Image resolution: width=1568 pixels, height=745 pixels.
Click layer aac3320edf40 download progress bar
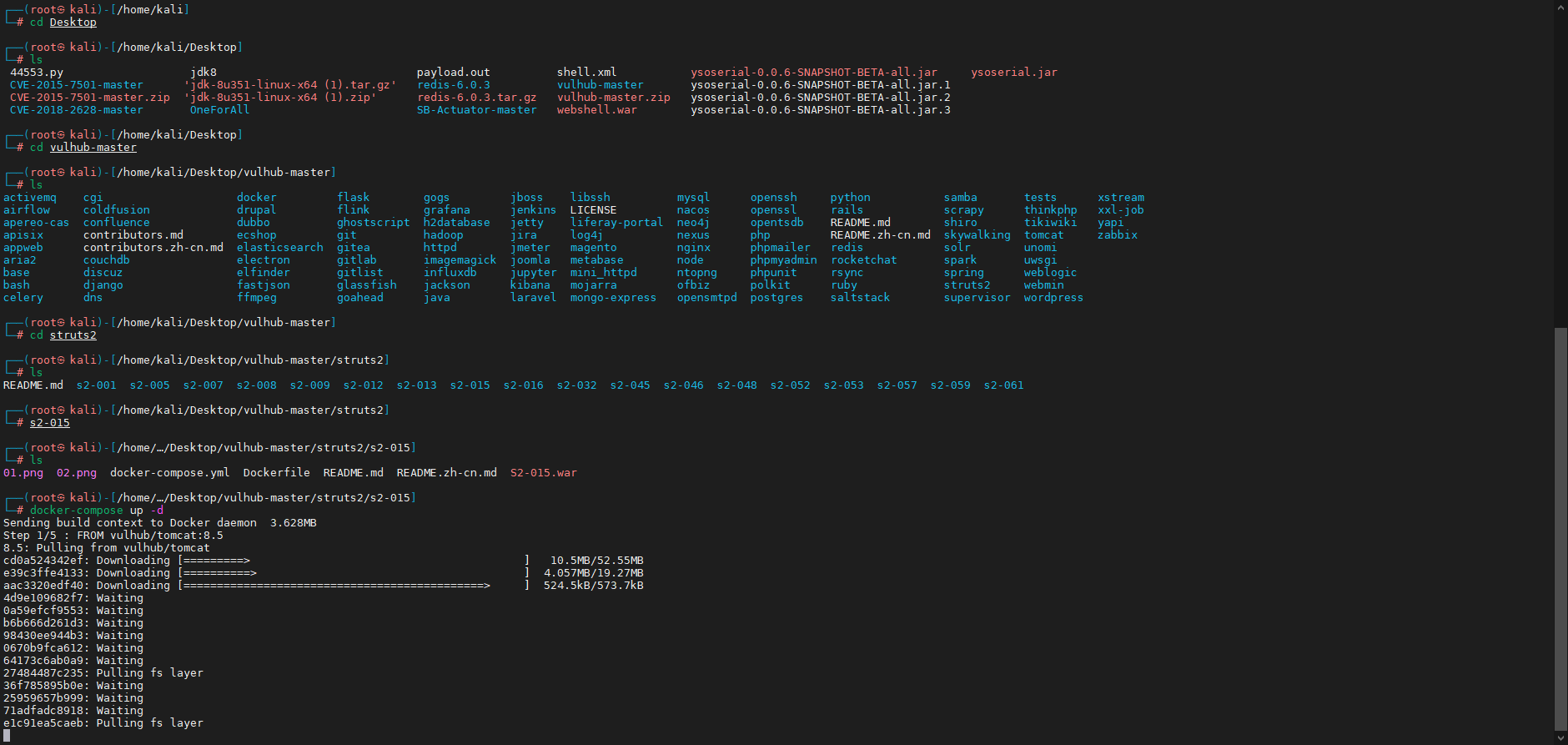point(354,586)
